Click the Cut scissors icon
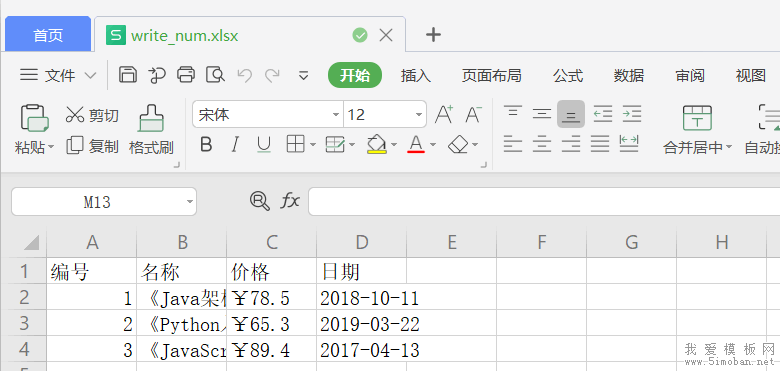This screenshot has height=371, width=780. (75, 115)
